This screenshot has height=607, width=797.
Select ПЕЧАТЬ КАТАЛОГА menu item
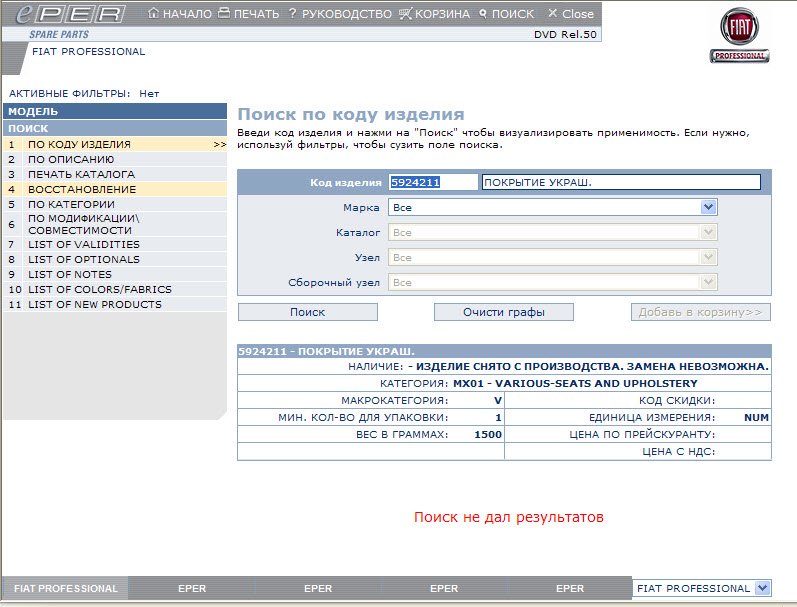point(81,174)
